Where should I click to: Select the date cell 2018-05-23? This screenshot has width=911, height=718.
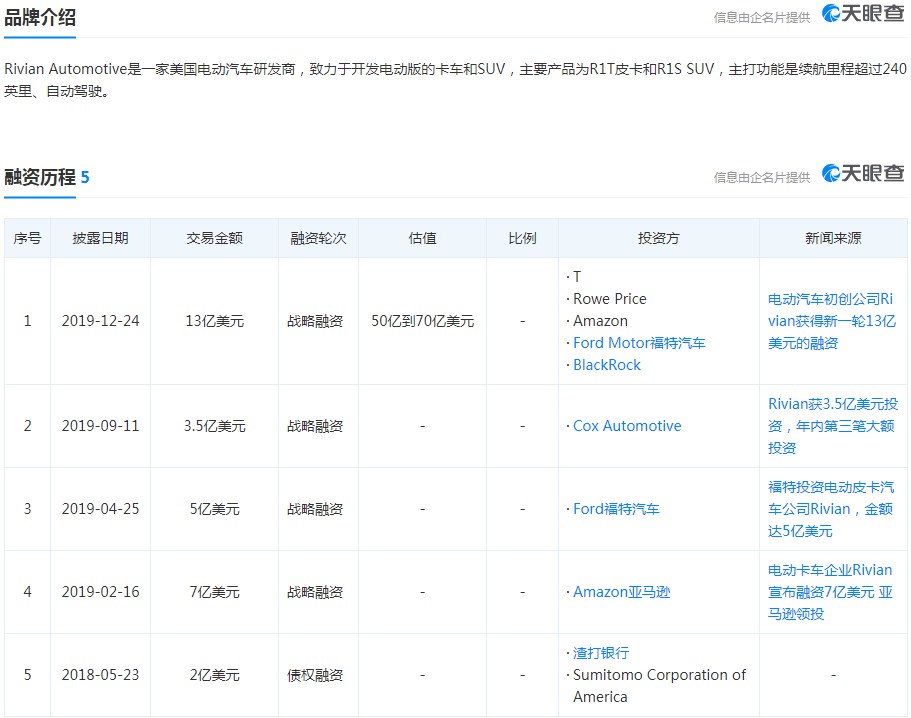pyautogui.click(x=101, y=675)
